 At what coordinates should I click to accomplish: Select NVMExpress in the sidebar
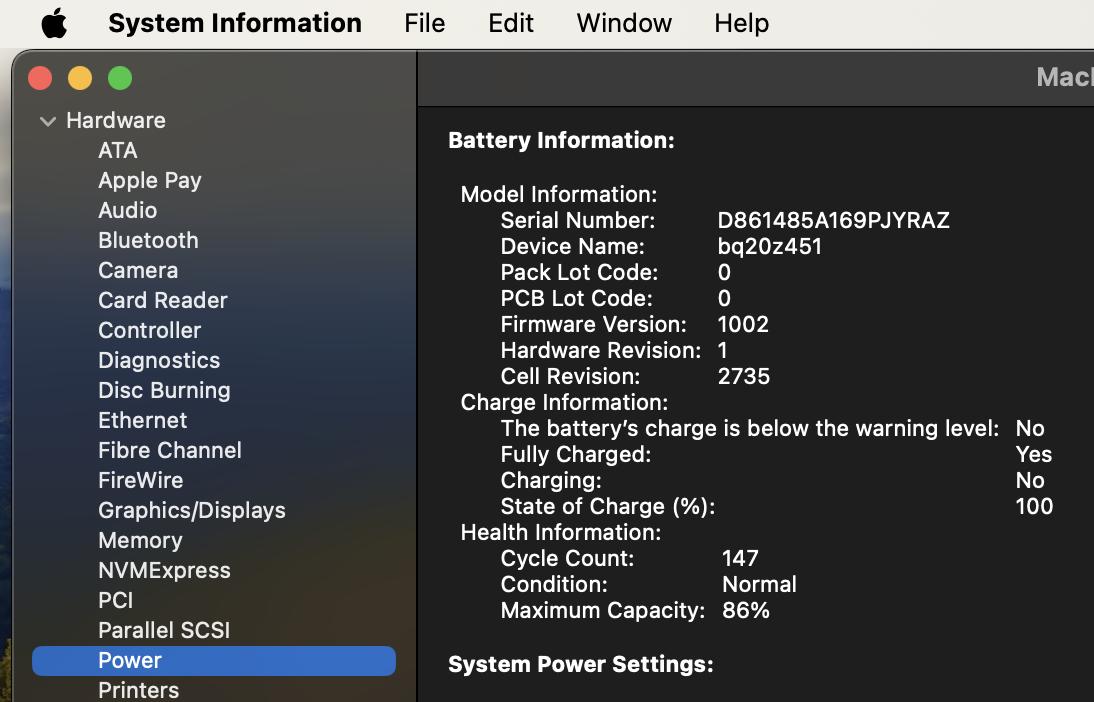[165, 570]
